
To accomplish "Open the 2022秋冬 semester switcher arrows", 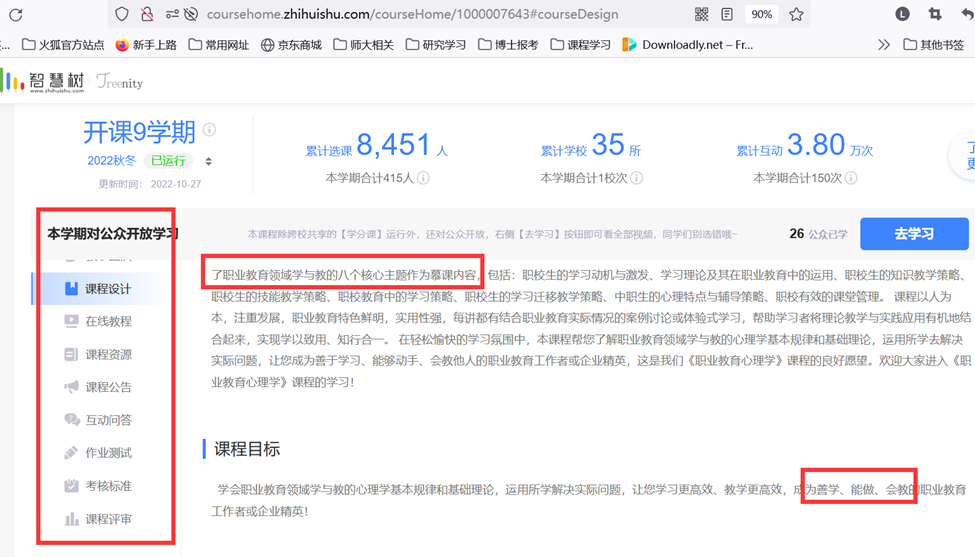I will click(209, 161).
